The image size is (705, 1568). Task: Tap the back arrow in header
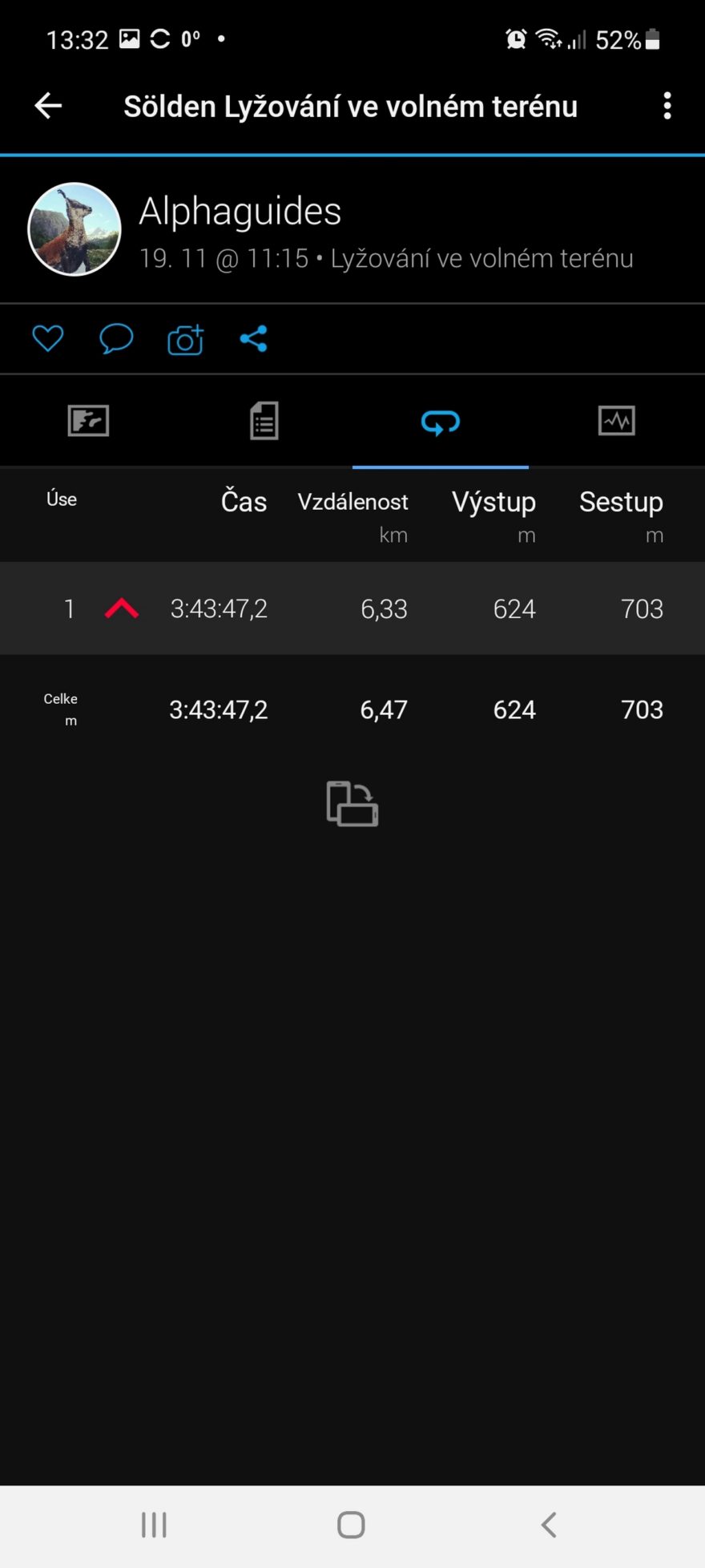click(48, 106)
